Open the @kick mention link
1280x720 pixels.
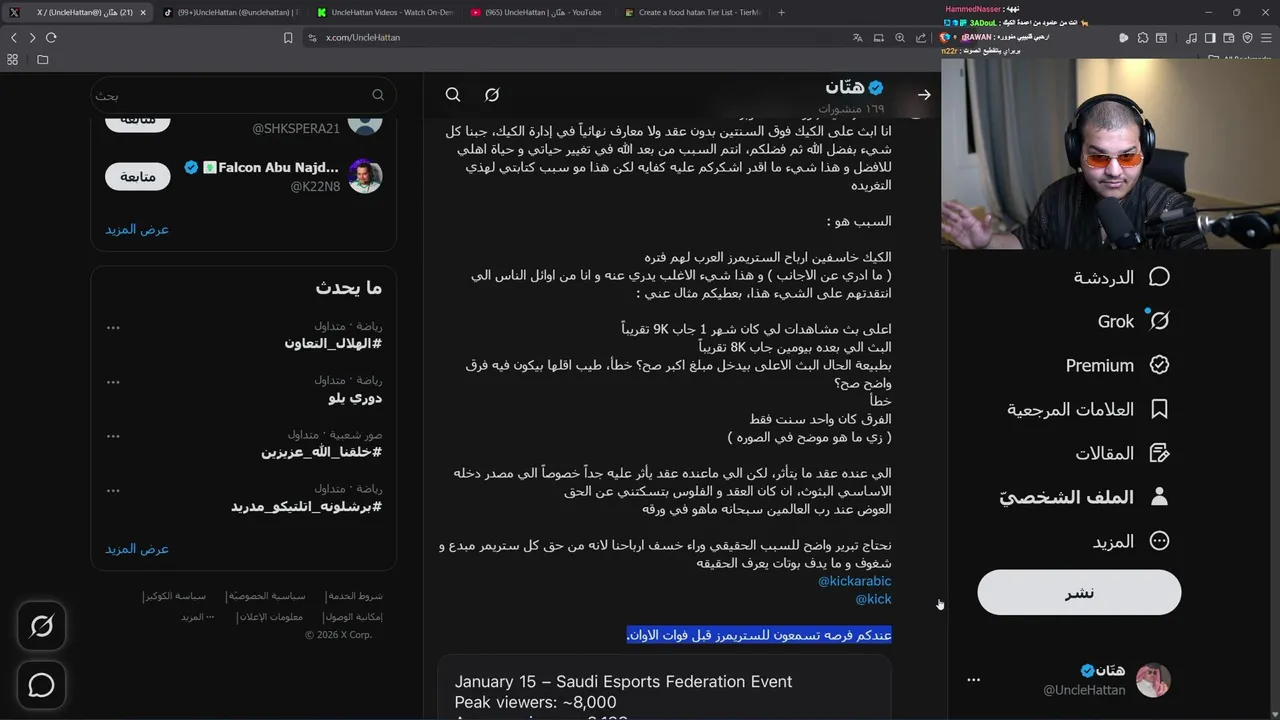click(x=873, y=599)
